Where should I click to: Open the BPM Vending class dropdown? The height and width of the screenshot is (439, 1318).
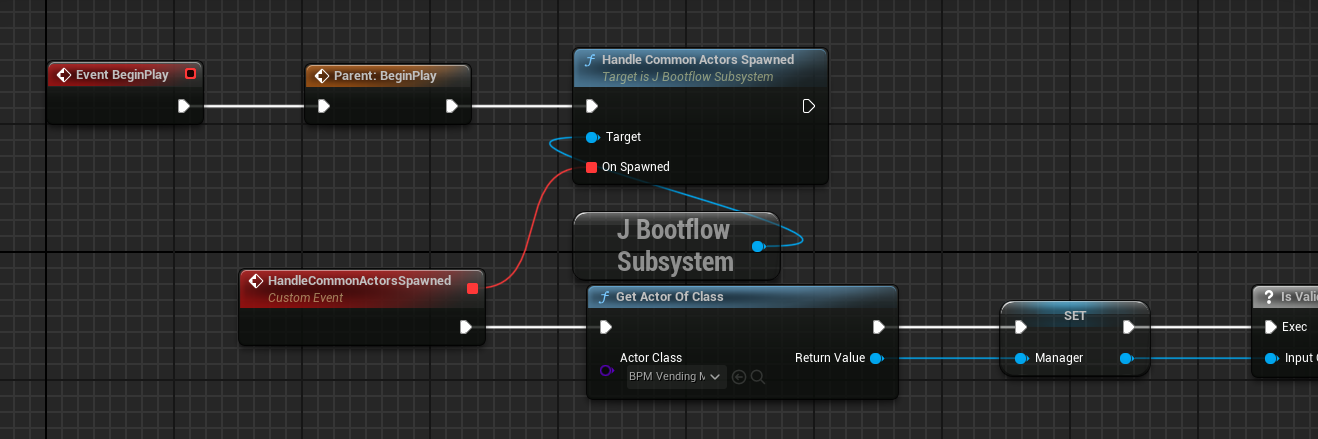(x=675, y=377)
